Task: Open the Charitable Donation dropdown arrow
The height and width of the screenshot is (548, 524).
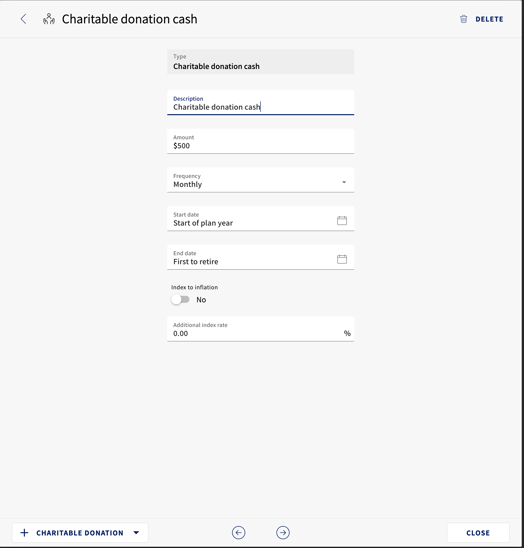Action: tap(136, 533)
